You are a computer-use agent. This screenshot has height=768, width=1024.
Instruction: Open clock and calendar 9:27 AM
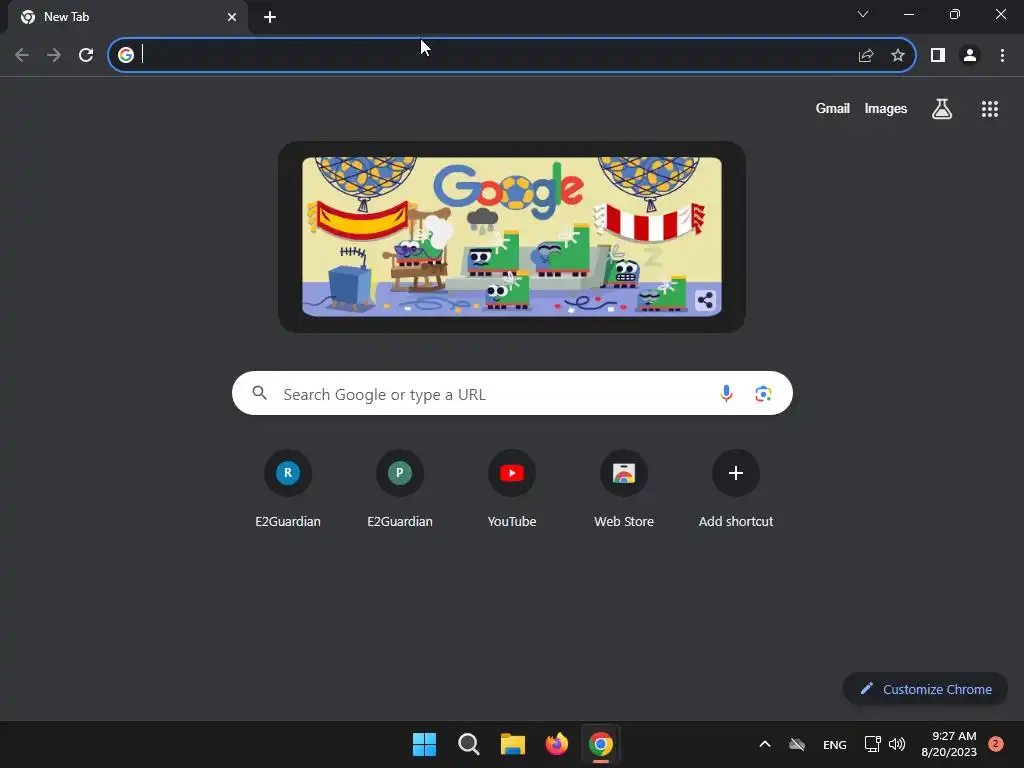(949, 744)
